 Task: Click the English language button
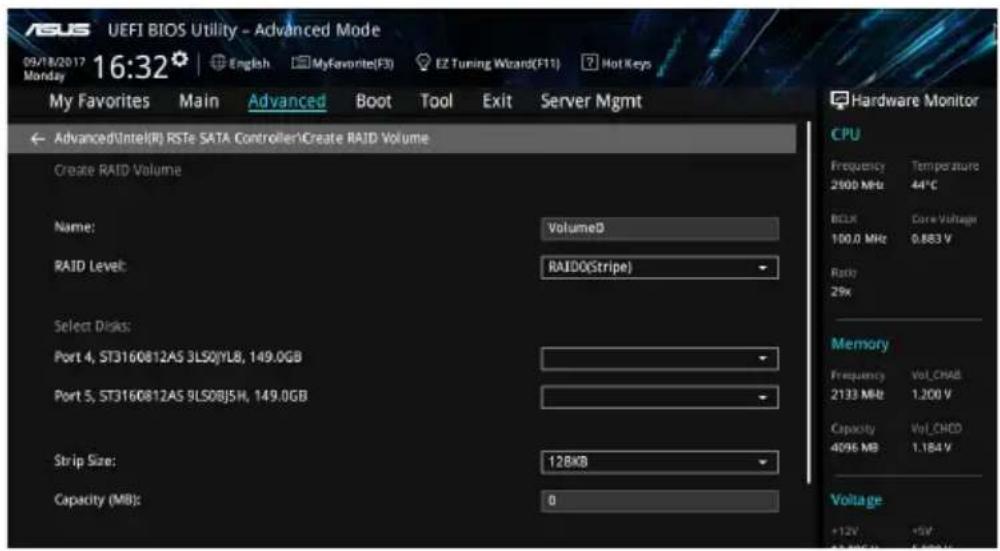coord(240,64)
